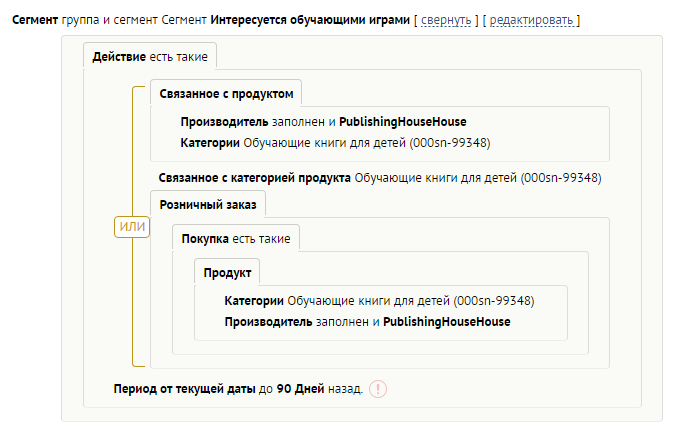This screenshot has height=433, width=681.
Task: Click Категории row inside Продукт block
Action: click(x=379, y=301)
